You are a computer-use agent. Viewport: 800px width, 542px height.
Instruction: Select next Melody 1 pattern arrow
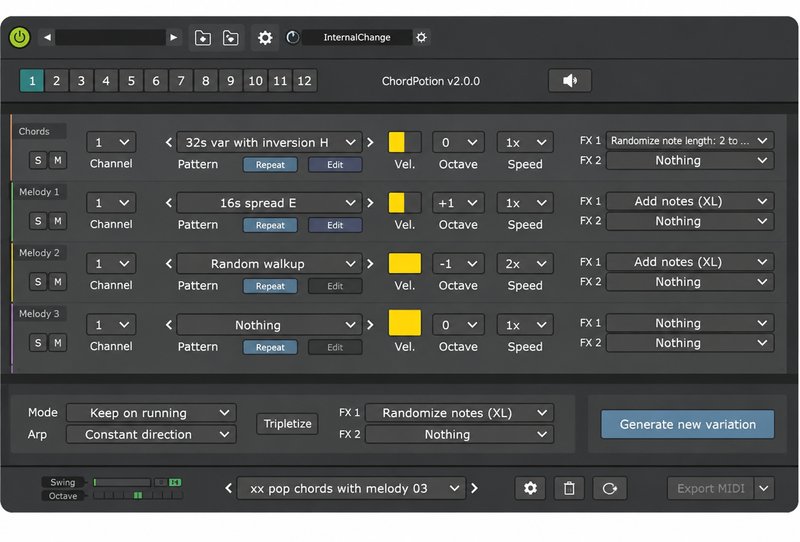370,203
